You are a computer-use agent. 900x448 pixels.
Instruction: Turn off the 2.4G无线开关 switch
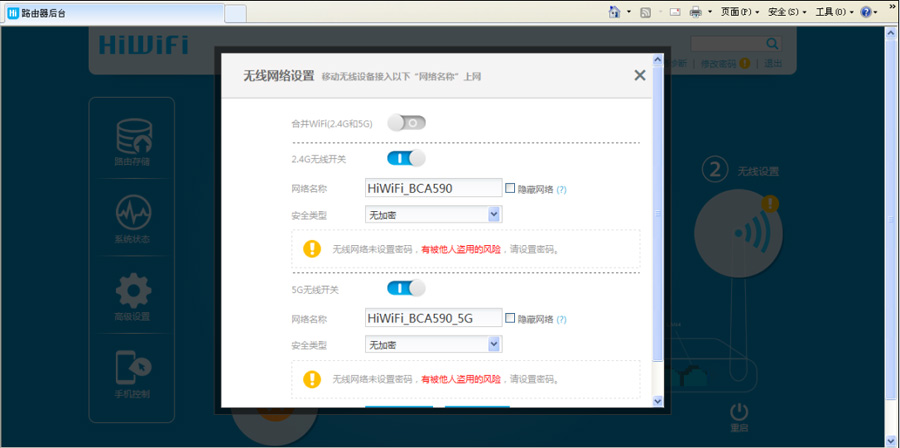(x=407, y=158)
